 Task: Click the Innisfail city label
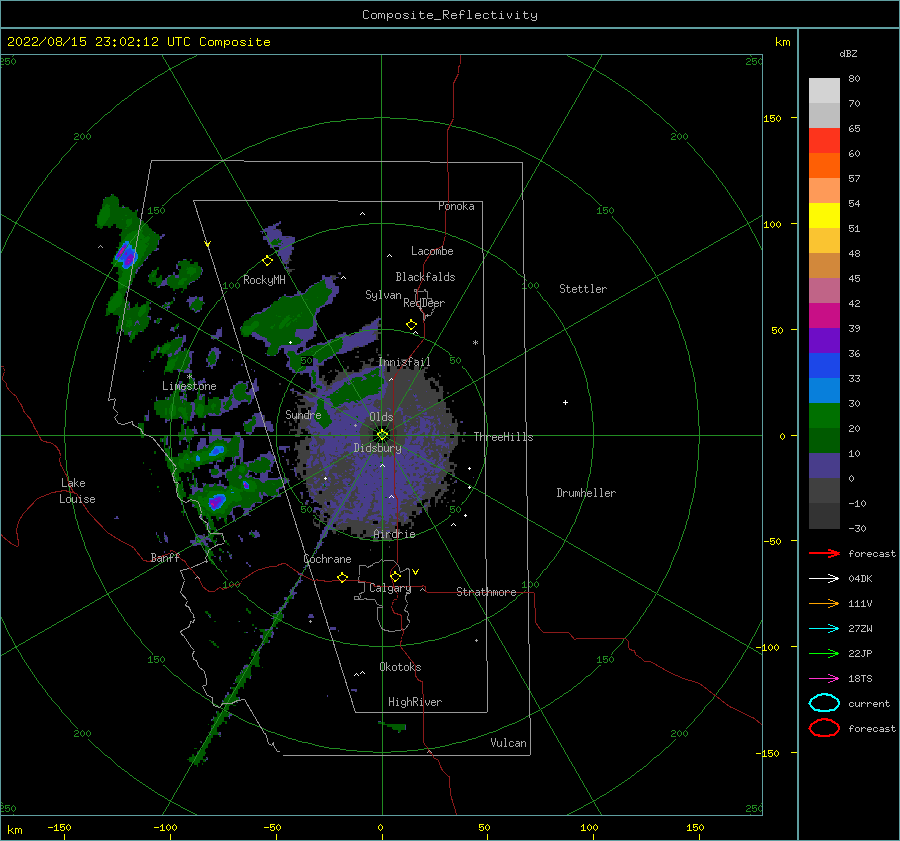[404, 362]
